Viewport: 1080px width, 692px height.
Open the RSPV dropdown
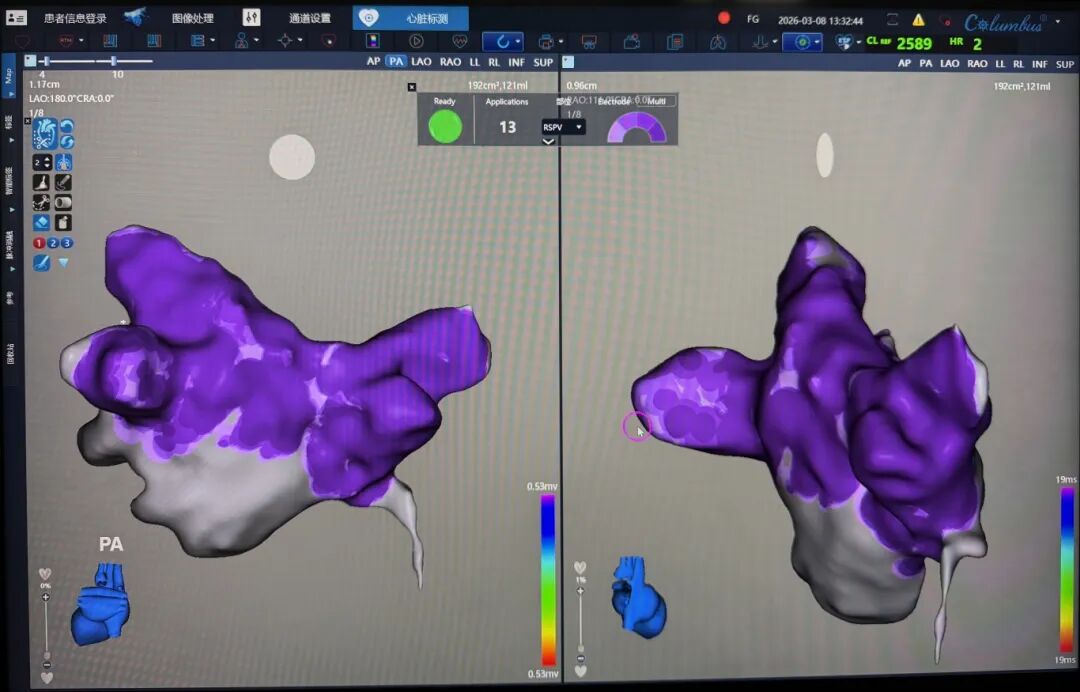(563, 128)
